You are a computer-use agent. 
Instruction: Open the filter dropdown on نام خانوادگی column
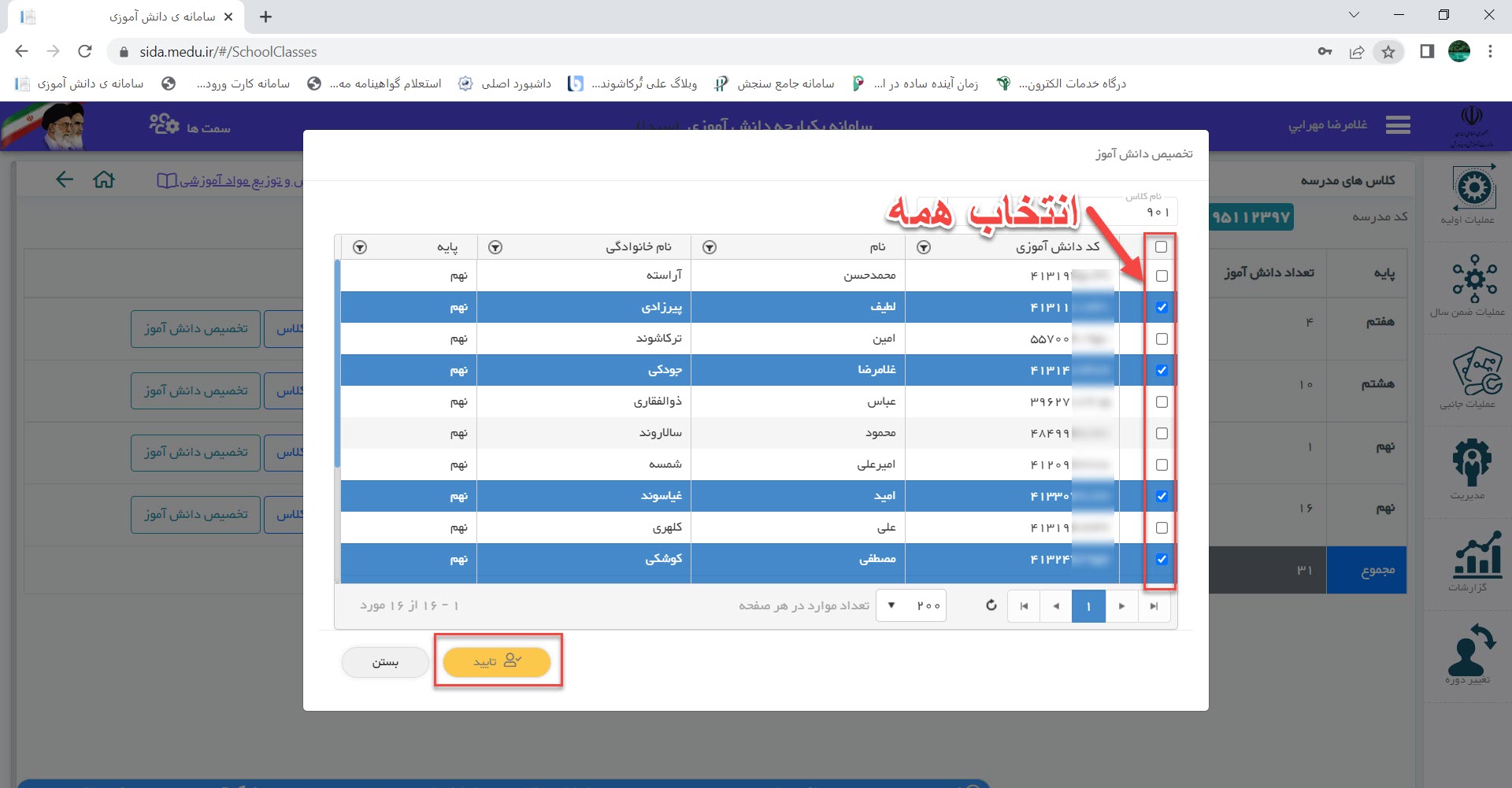[x=495, y=247]
